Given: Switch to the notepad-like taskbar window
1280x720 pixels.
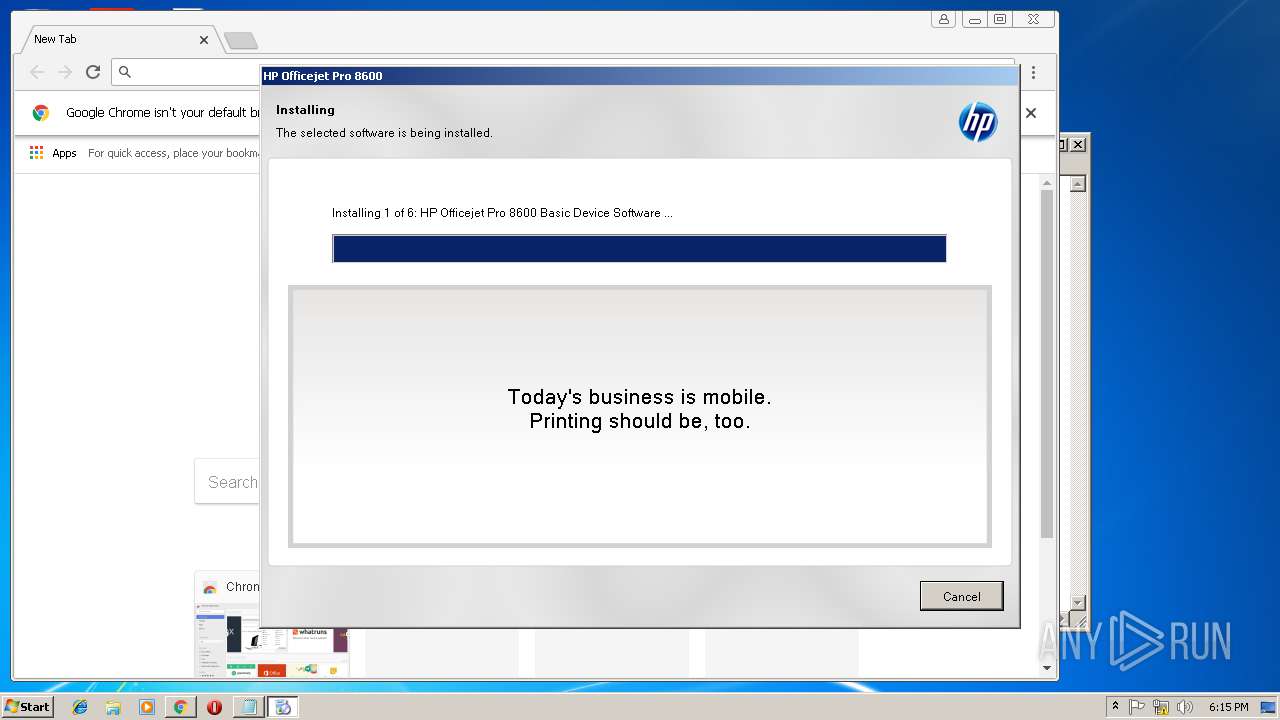Looking at the screenshot, I should (248, 707).
